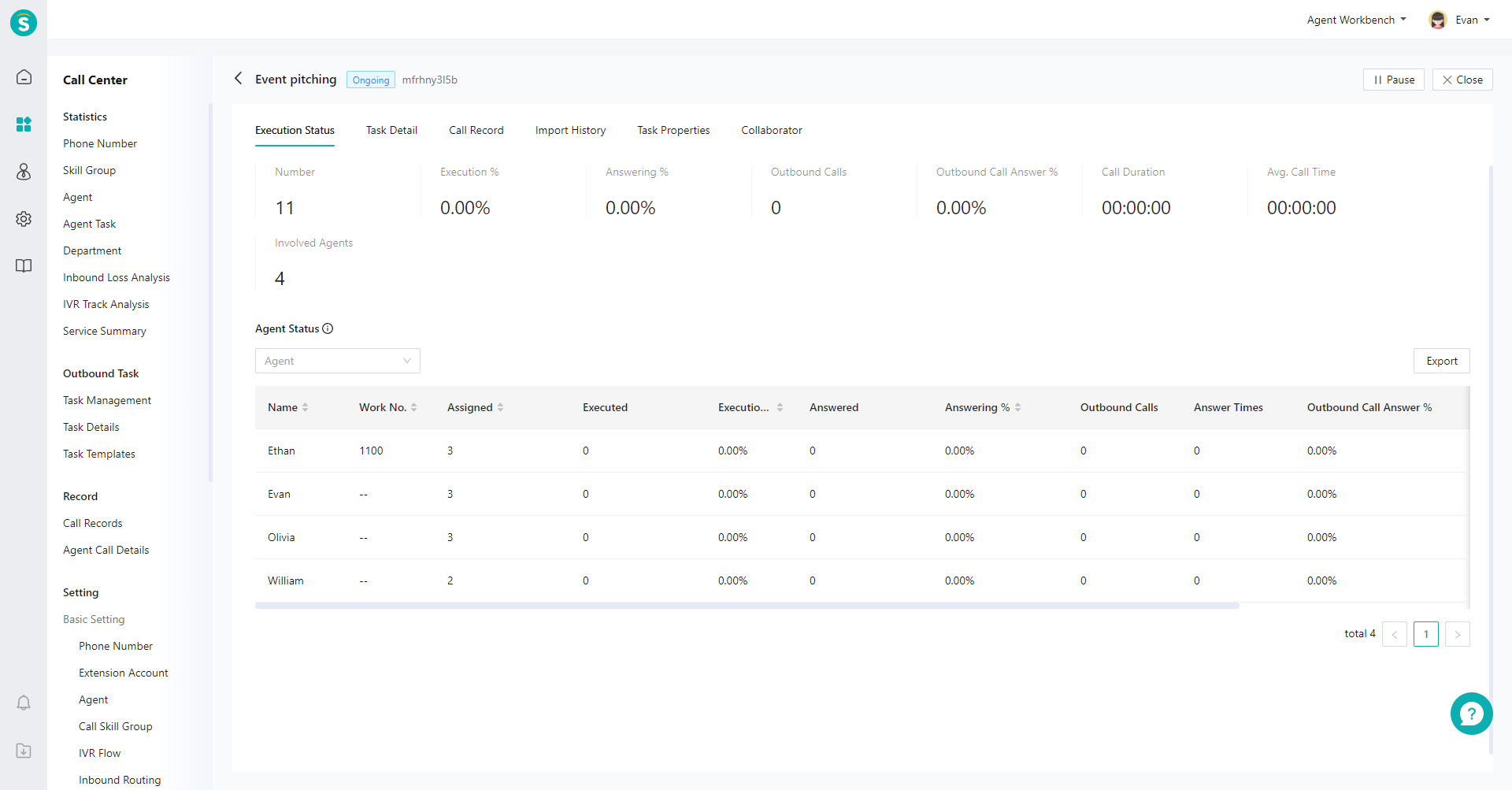Go to next page of results
1512x790 pixels.
coord(1458,634)
